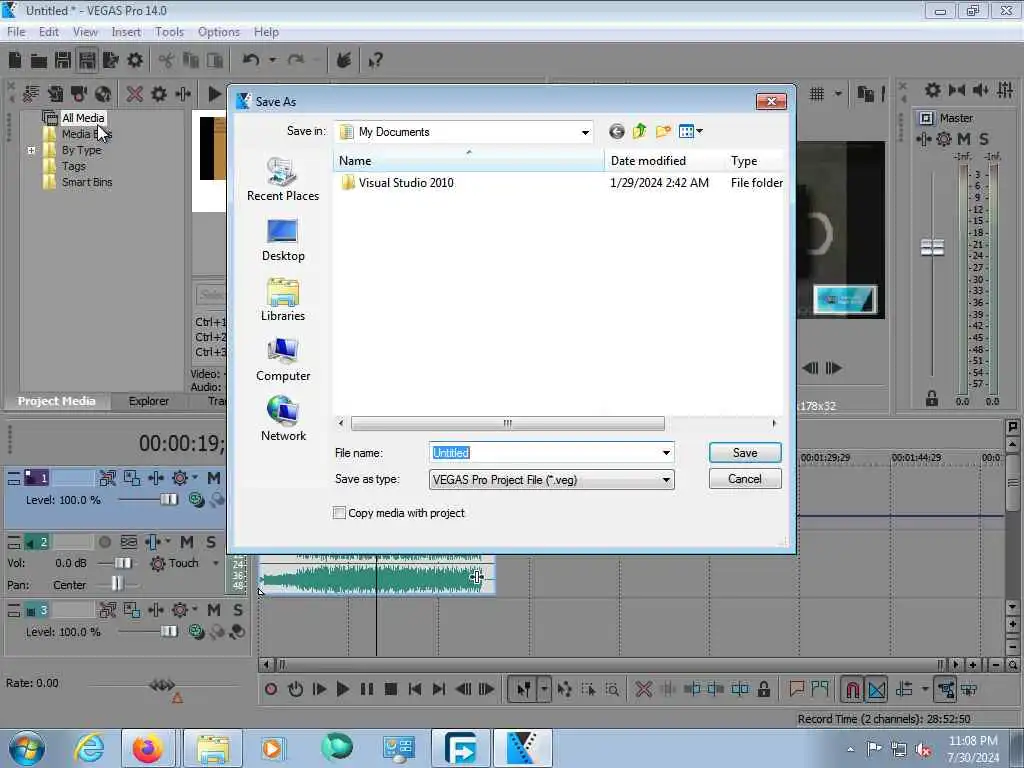Viewport: 1024px width, 768px height.
Task: Open the File name dropdown arrow
Action: click(x=666, y=453)
